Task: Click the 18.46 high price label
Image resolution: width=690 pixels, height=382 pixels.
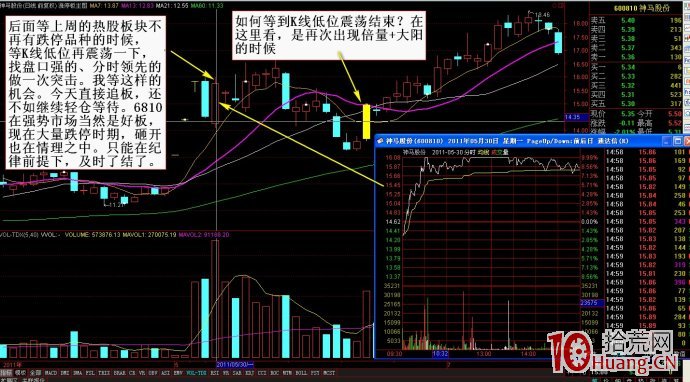Action: click(542, 15)
